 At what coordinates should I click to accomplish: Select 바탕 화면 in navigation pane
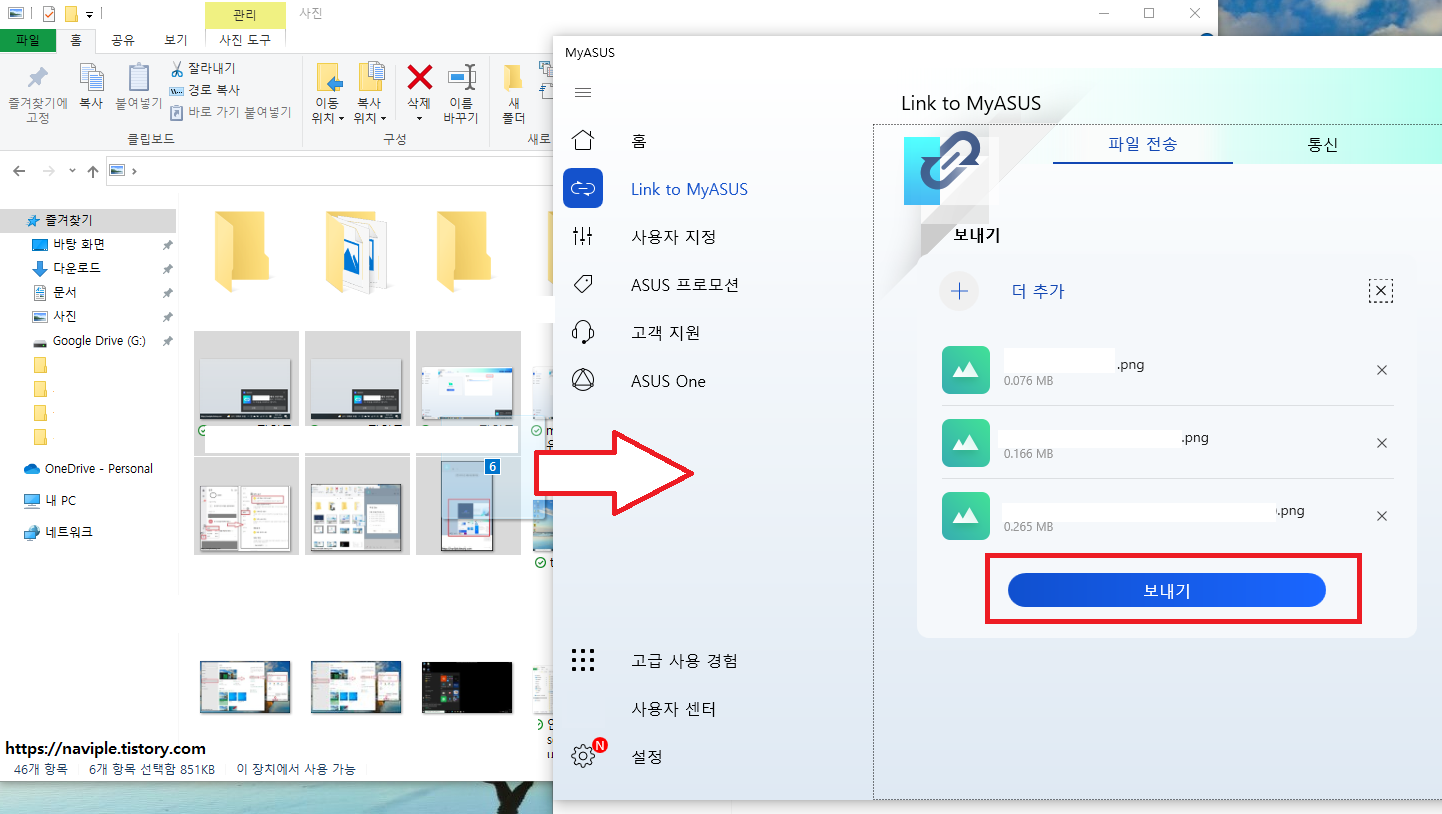(79, 244)
